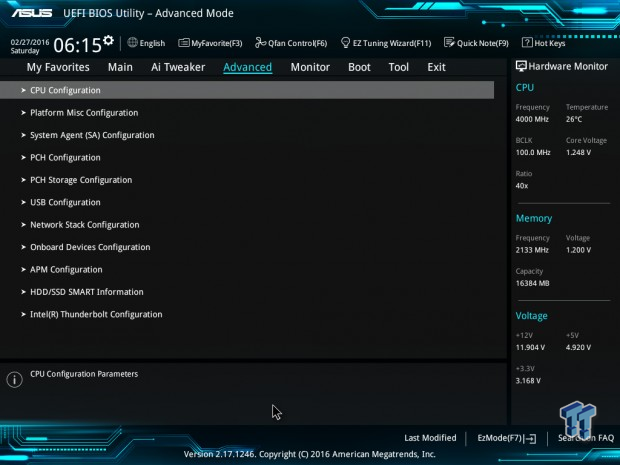Screen dimensions: 620x465
Task: Open Network Stack Configuration submenu
Action: [85, 225]
